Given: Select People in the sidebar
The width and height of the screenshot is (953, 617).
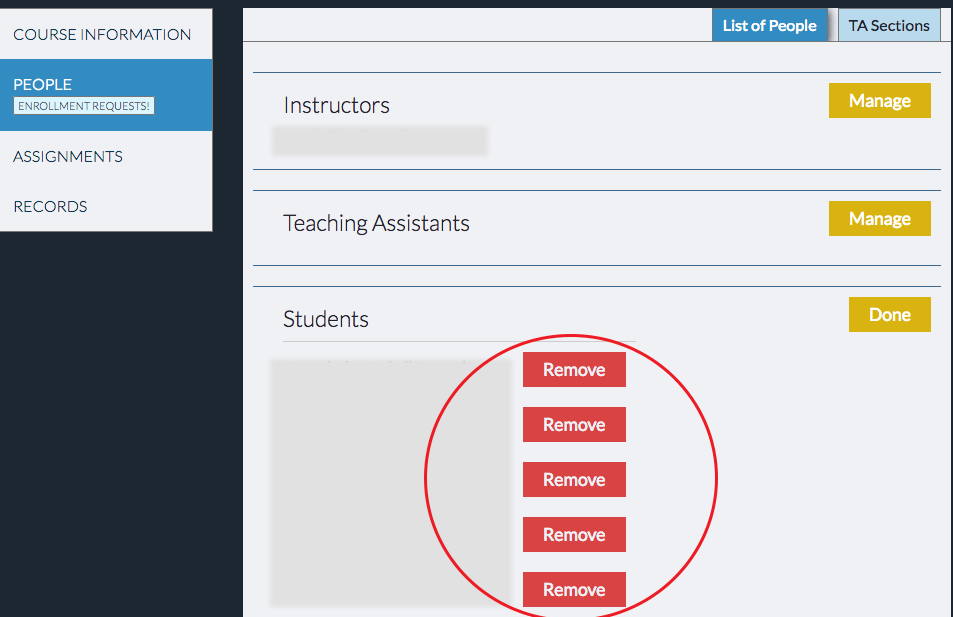Looking at the screenshot, I should pyautogui.click(x=43, y=85).
